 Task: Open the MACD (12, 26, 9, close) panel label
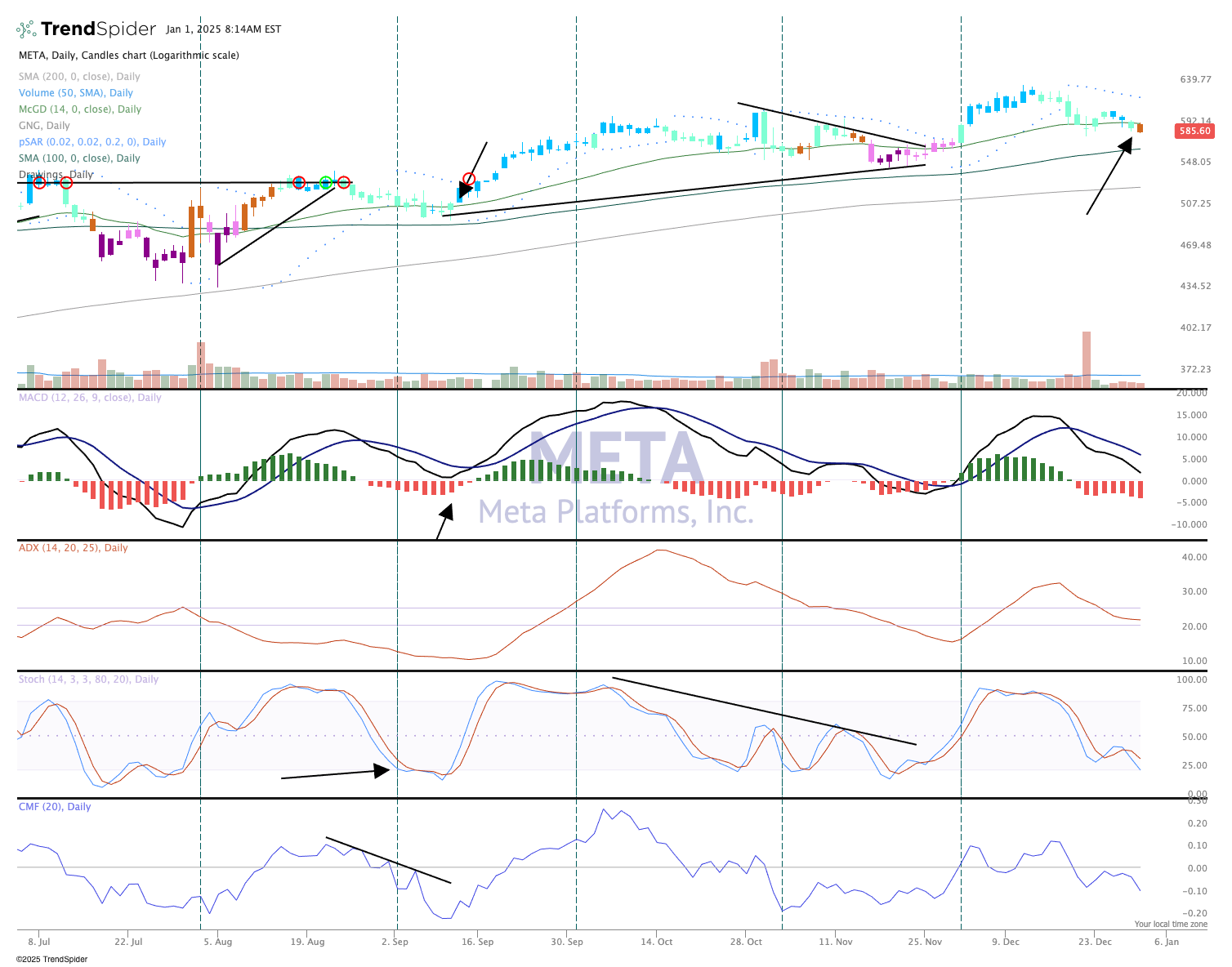pyautogui.click(x=90, y=398)
